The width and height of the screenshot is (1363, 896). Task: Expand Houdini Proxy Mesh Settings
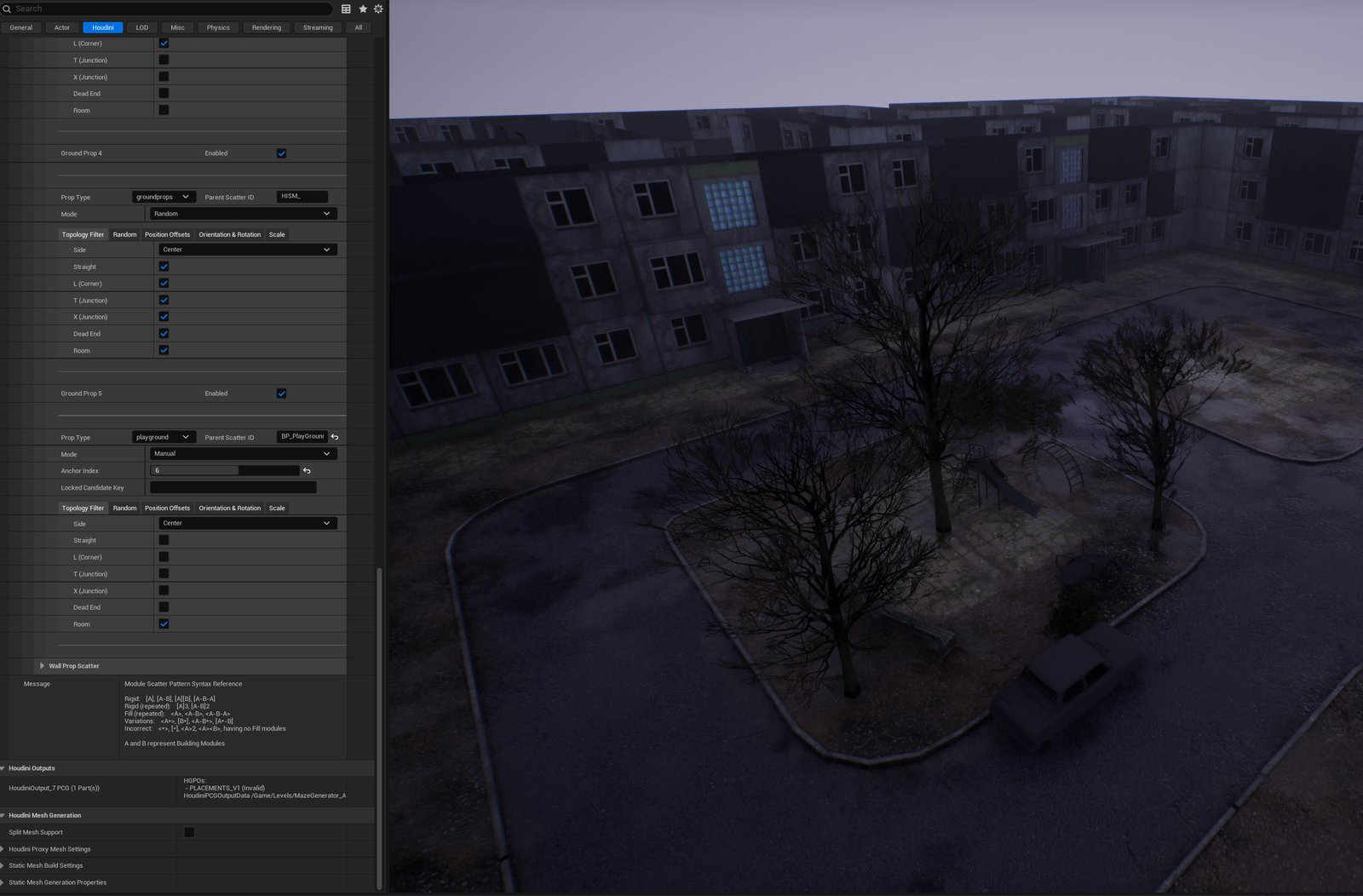coord(3,849)
